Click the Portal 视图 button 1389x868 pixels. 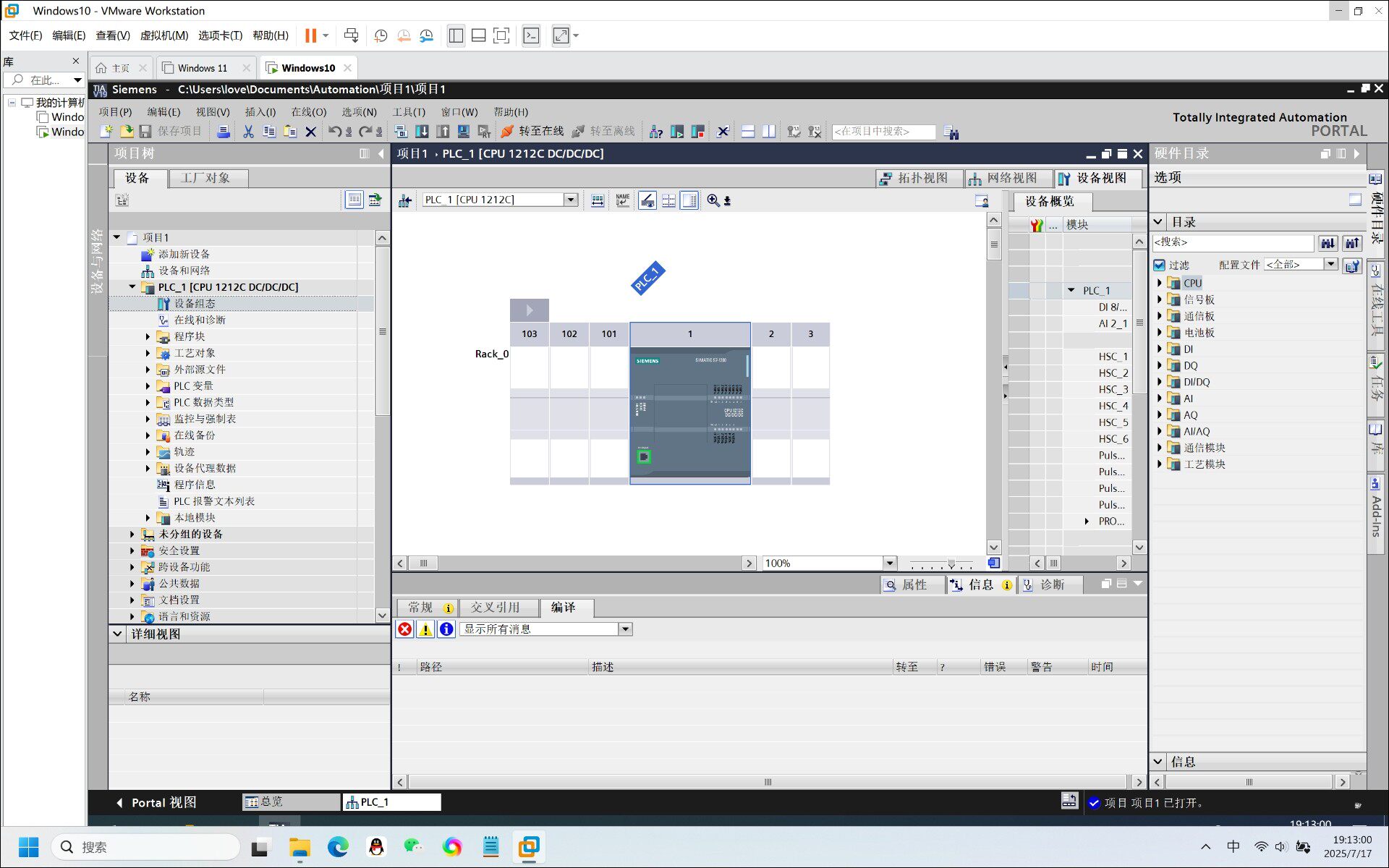tap(156, 802)
